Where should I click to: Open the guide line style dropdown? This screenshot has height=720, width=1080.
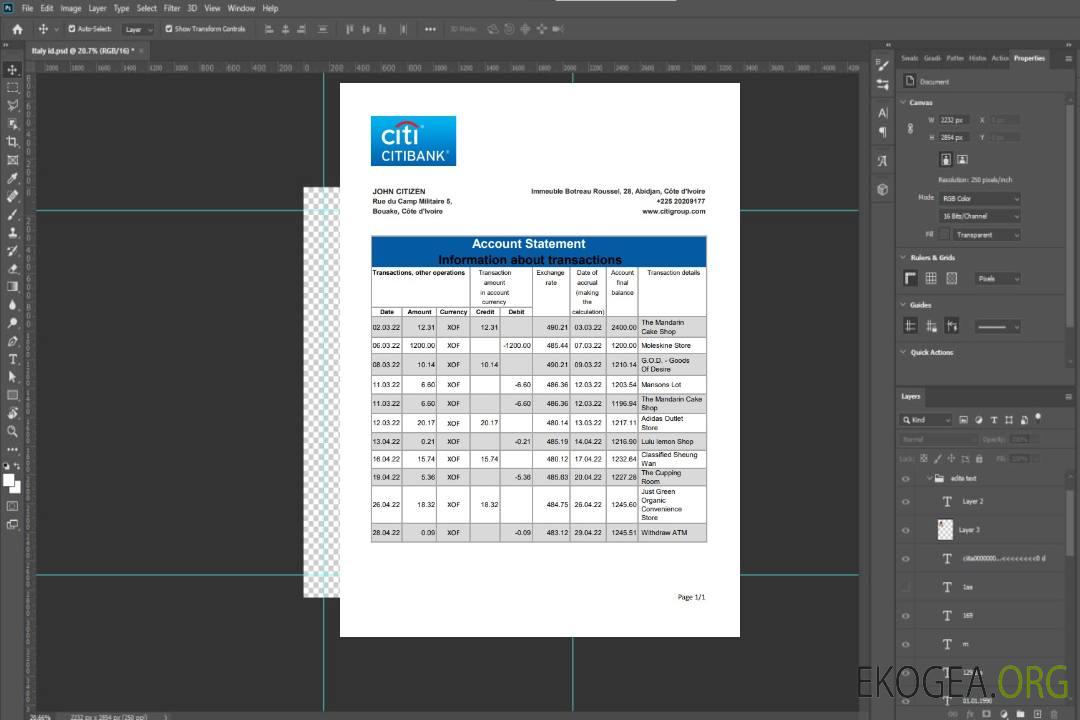click(x=998, y=327)
